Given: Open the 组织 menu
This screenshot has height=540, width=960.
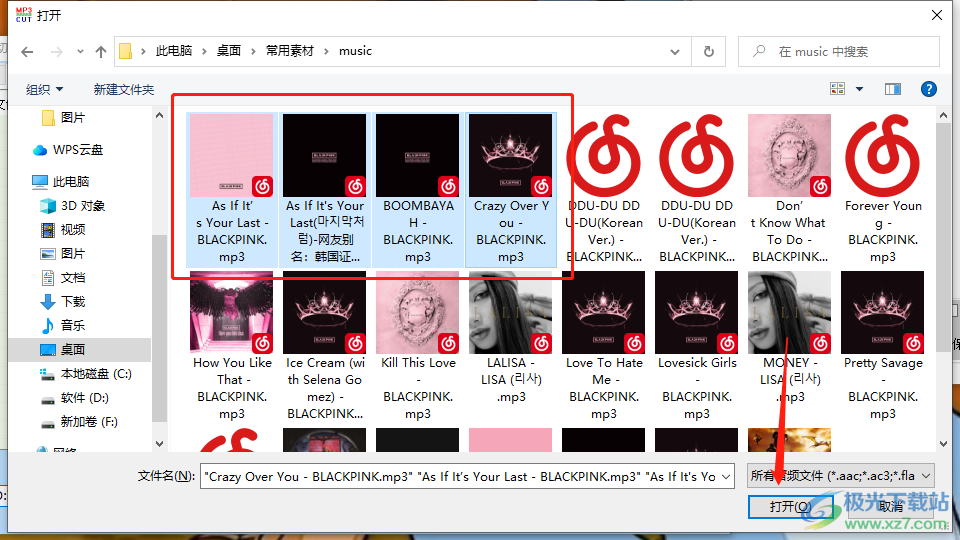Looking at the screenshot, I should 44,89.
